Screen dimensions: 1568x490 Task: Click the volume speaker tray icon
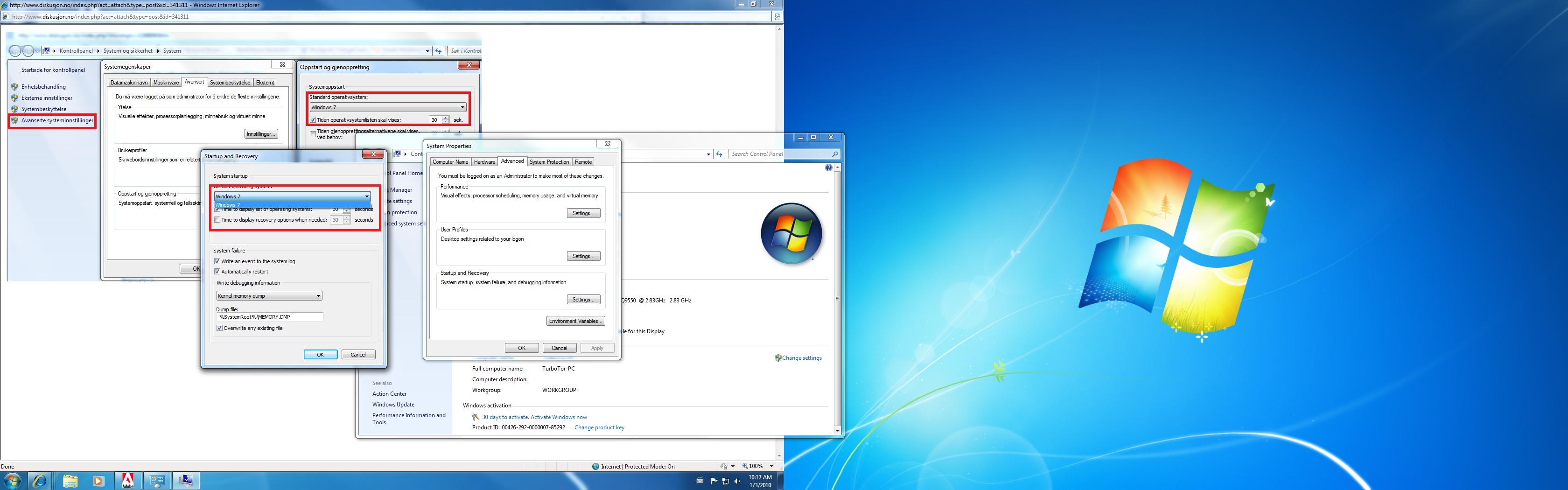(x=737, y=481)
